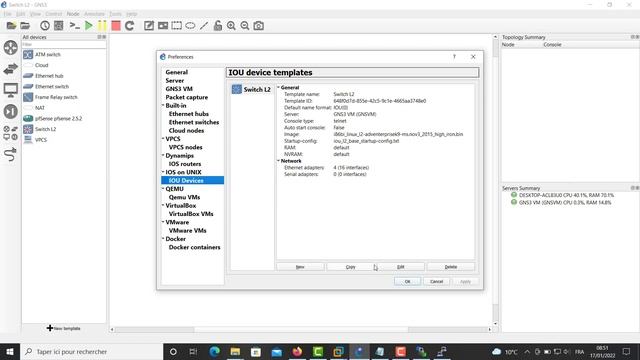Open the Docker containers preferences page

194,247
